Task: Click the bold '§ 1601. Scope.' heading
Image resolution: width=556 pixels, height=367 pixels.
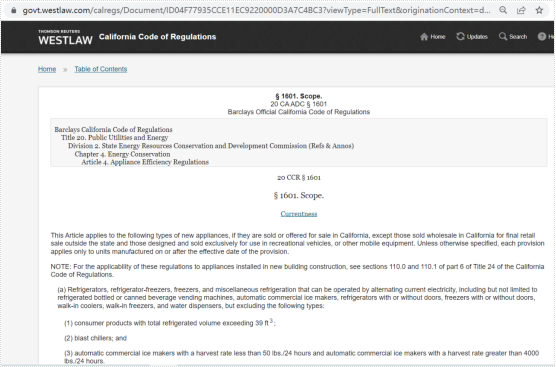Action: click(299, 96)
